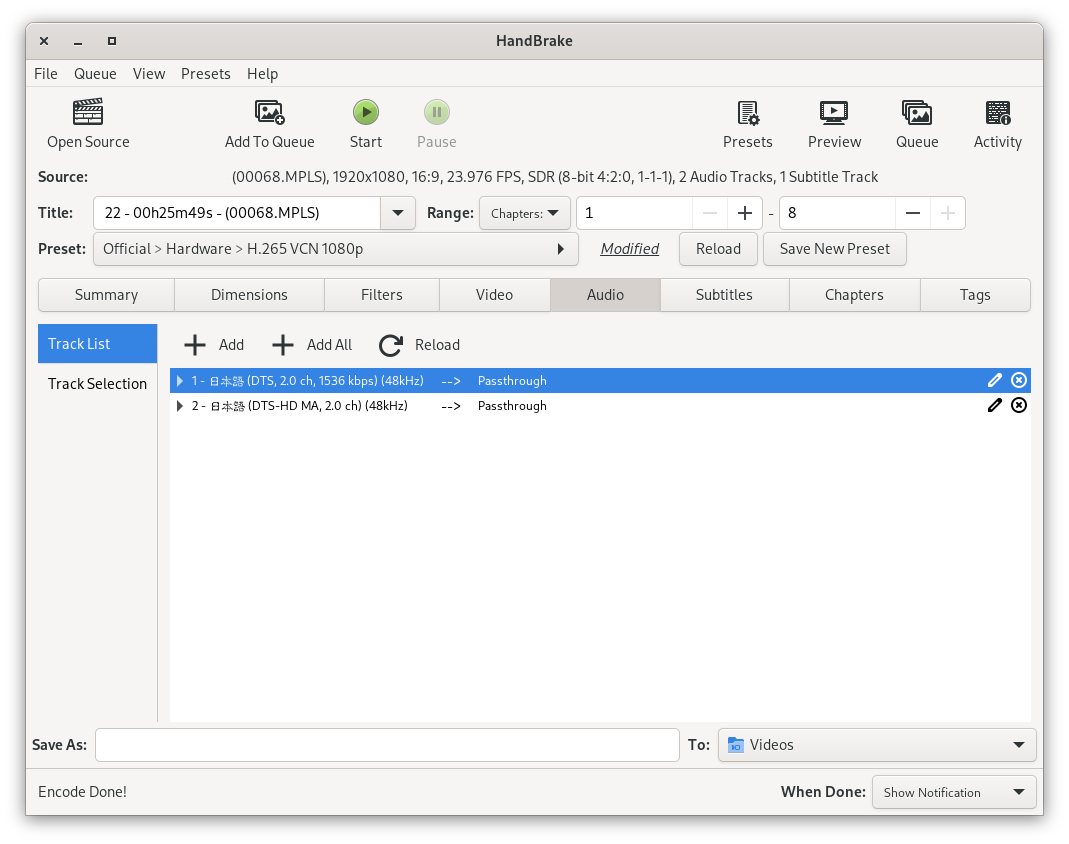Click the Save As filename field
The height and width of the screenshot is (844, 1069).
pyautogui.click(x=387, y=745)
